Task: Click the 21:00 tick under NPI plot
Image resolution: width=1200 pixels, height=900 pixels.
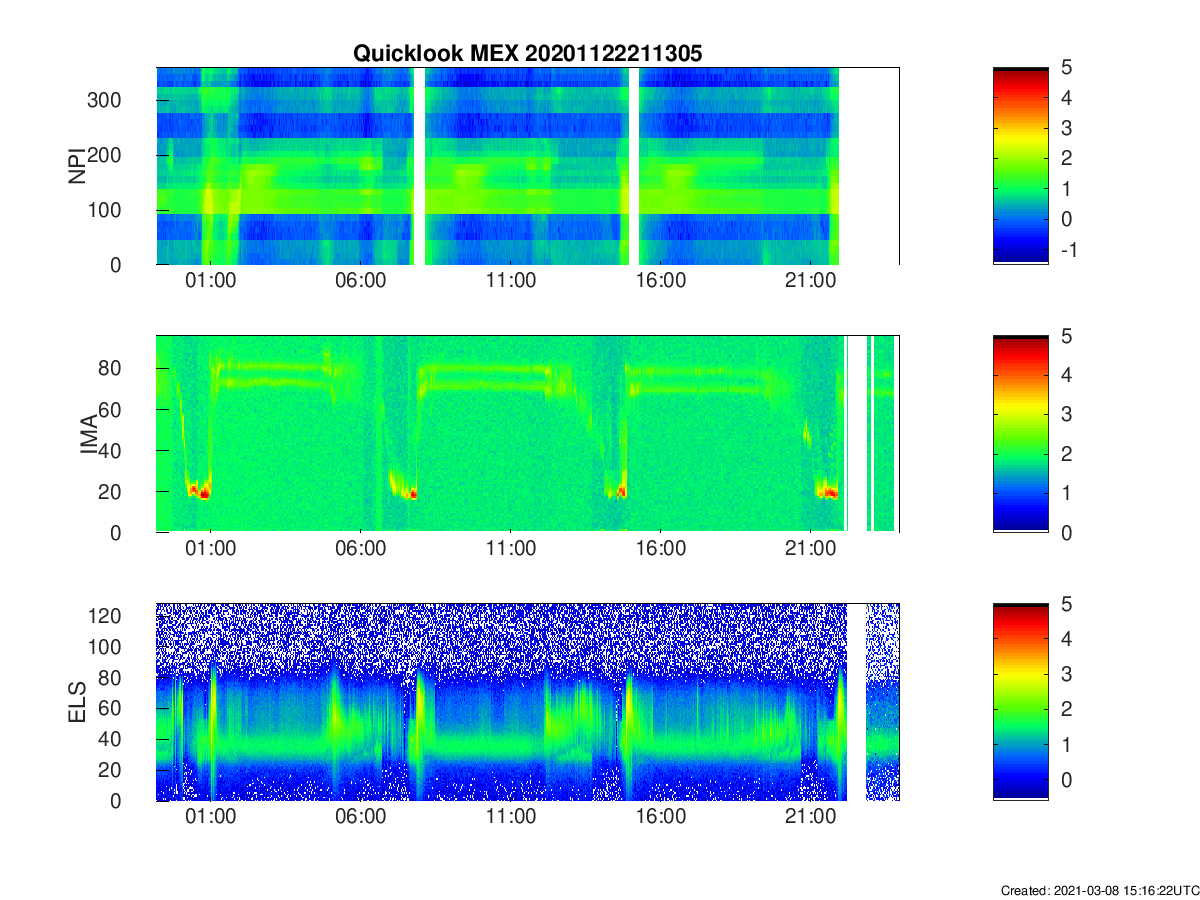Action: (810, 281)
